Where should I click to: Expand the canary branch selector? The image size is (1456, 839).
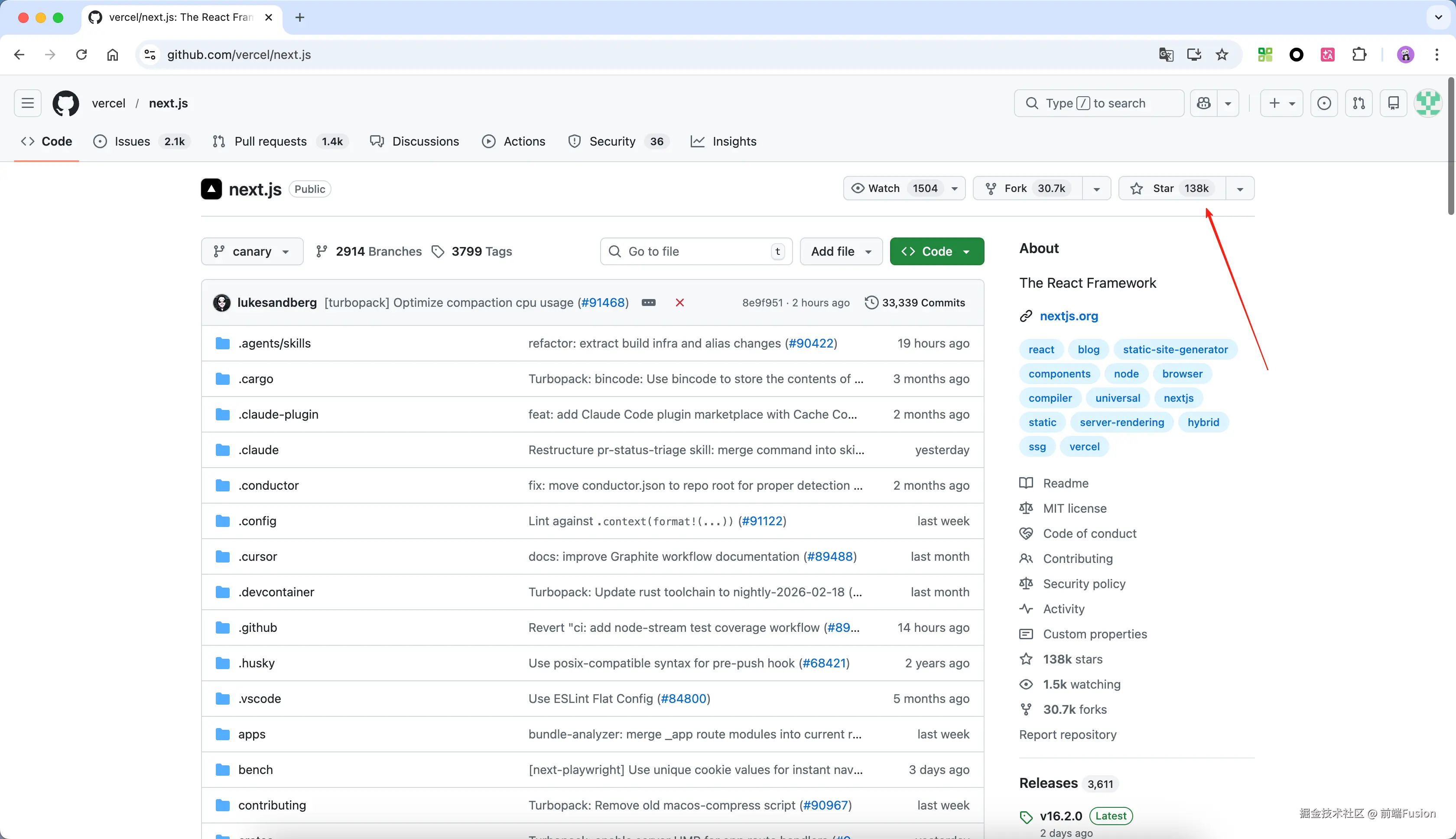click(252, 250)
